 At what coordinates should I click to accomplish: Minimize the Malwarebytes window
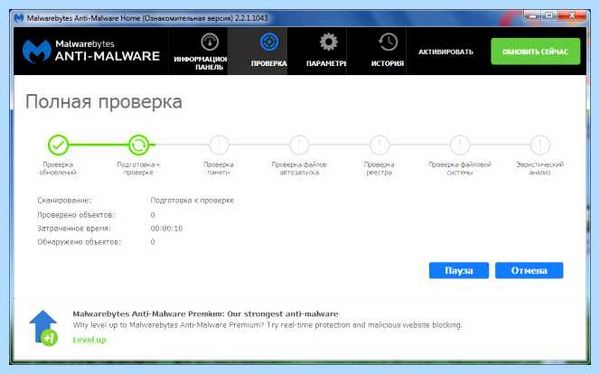(x=532, y=16)
